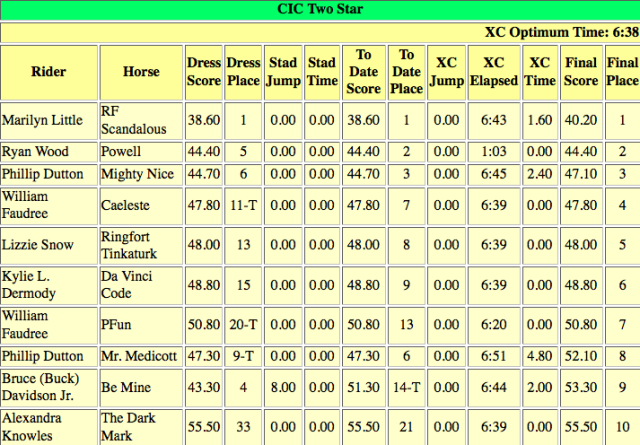Image resolution: width=640 pixels, height=445 pixels.
Task: Click dress place 9-T
Action: [x=243, y=356]
